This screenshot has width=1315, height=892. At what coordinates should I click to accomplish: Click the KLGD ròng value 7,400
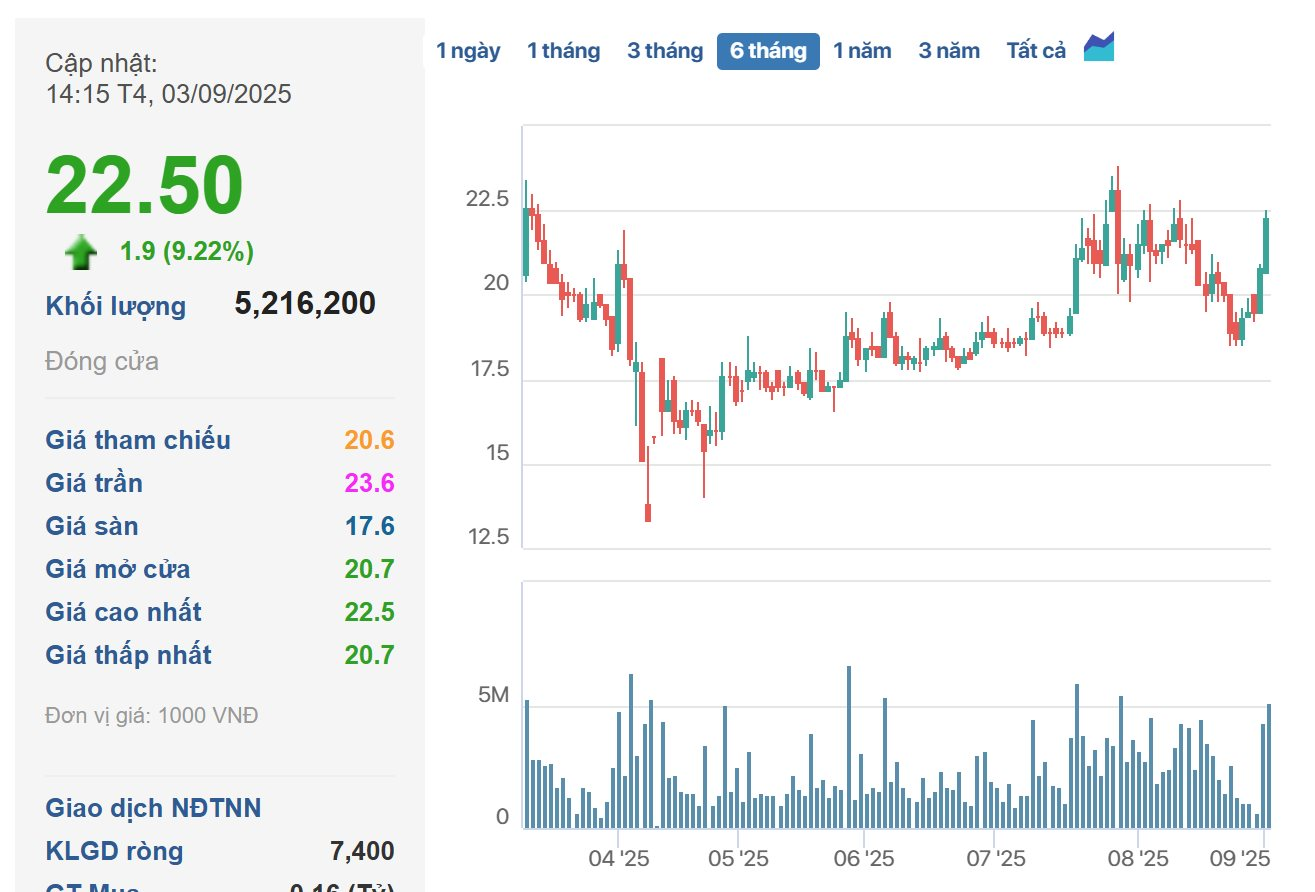[x=362, y=851]
